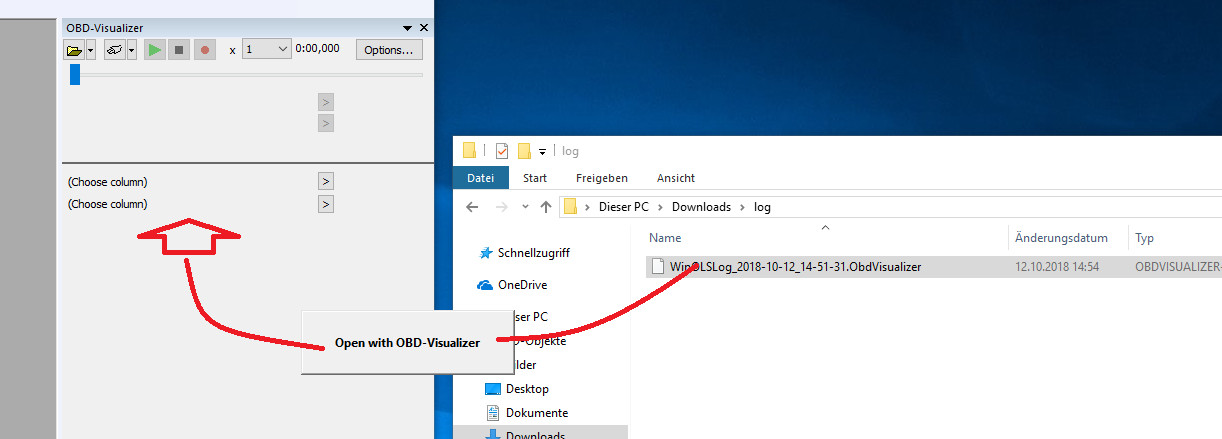Image resolution: width=1222 pixels, height=439 pixels.
Task: Click the Dokumente document icon in navigation pane
Action: [492, 412]
